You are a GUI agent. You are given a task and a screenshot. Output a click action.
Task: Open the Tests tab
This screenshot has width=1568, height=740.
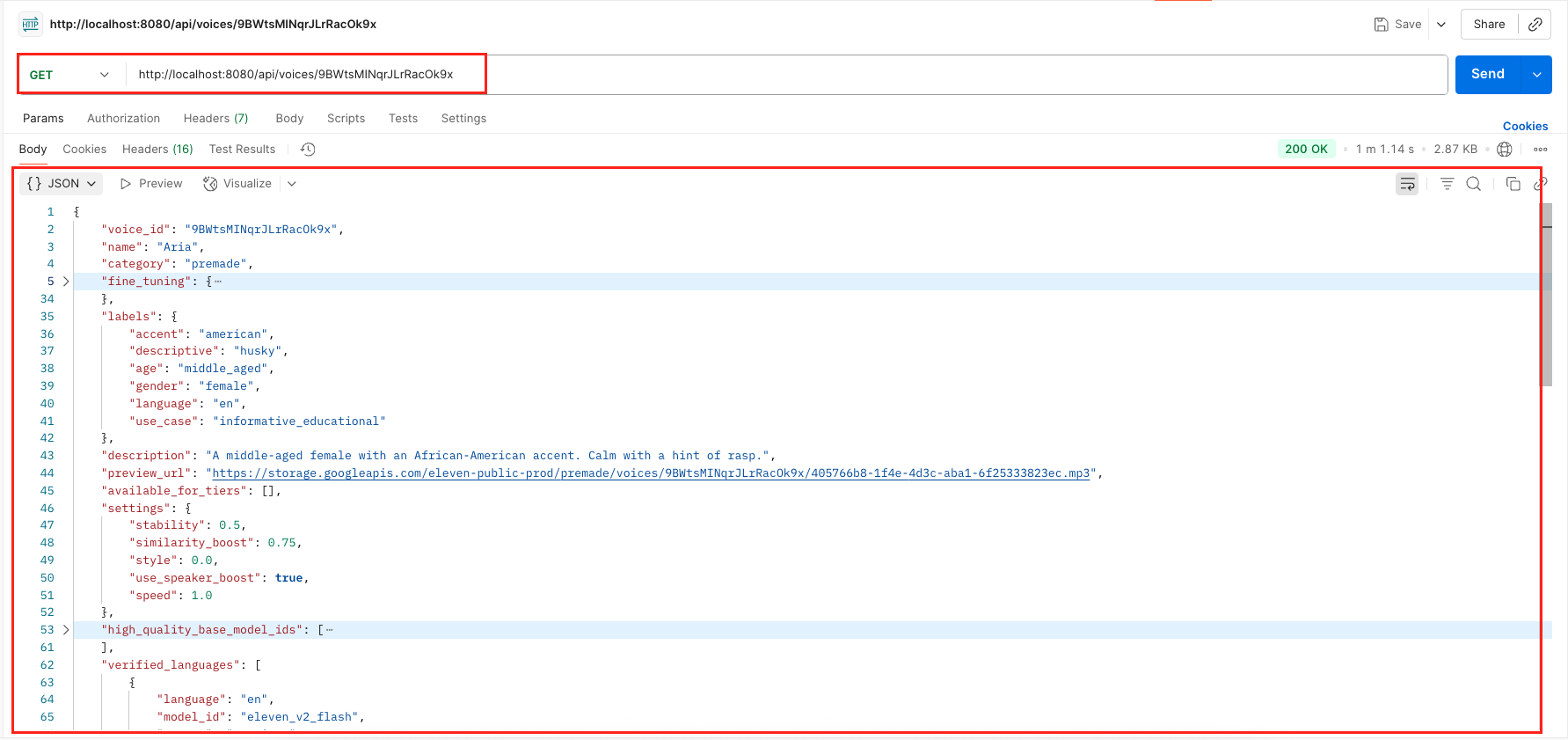(x=403, y=118)
